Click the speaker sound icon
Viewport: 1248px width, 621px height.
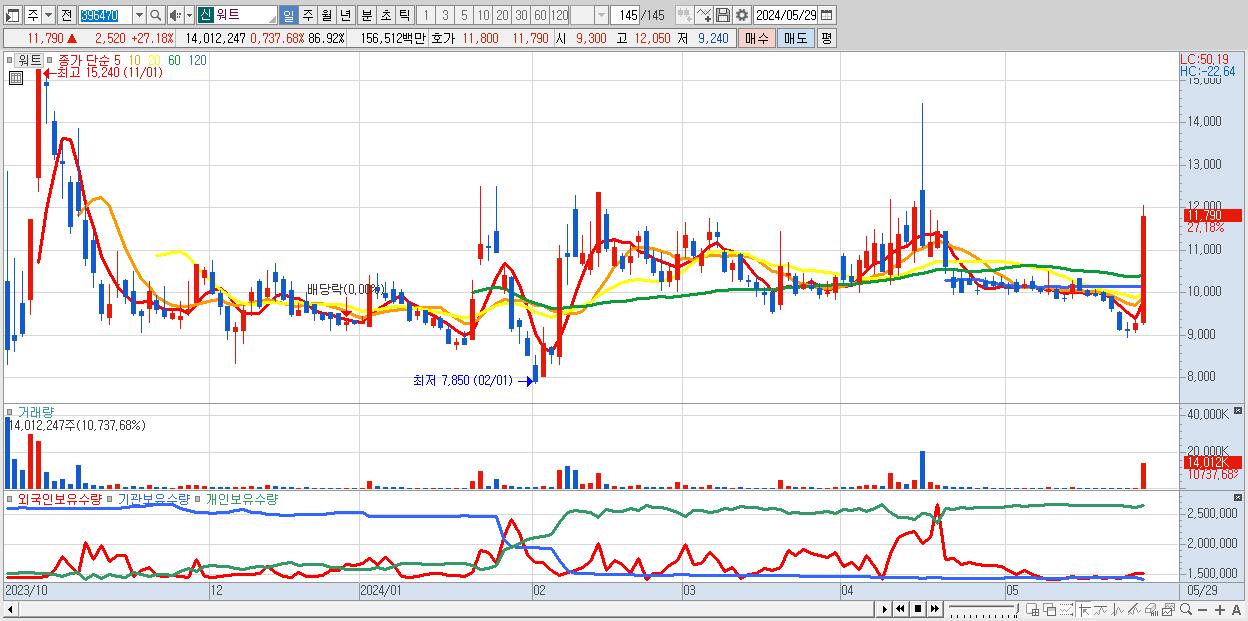[x=175, y=16]
